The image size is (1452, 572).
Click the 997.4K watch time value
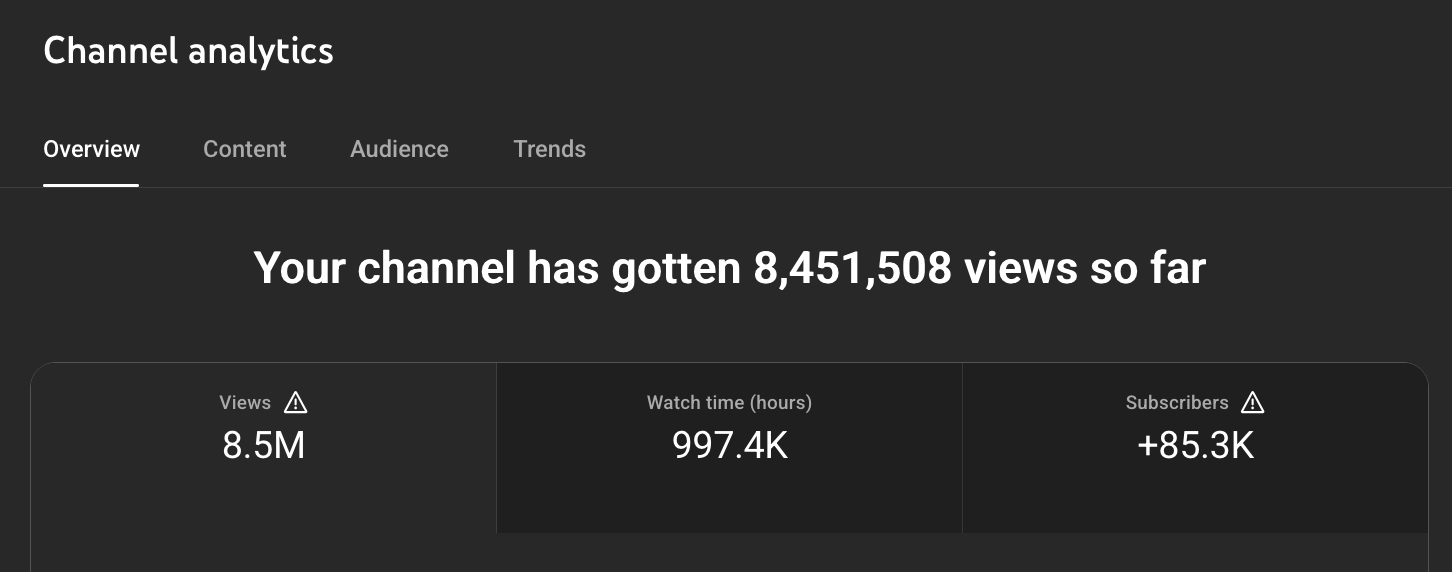(729, 445)
